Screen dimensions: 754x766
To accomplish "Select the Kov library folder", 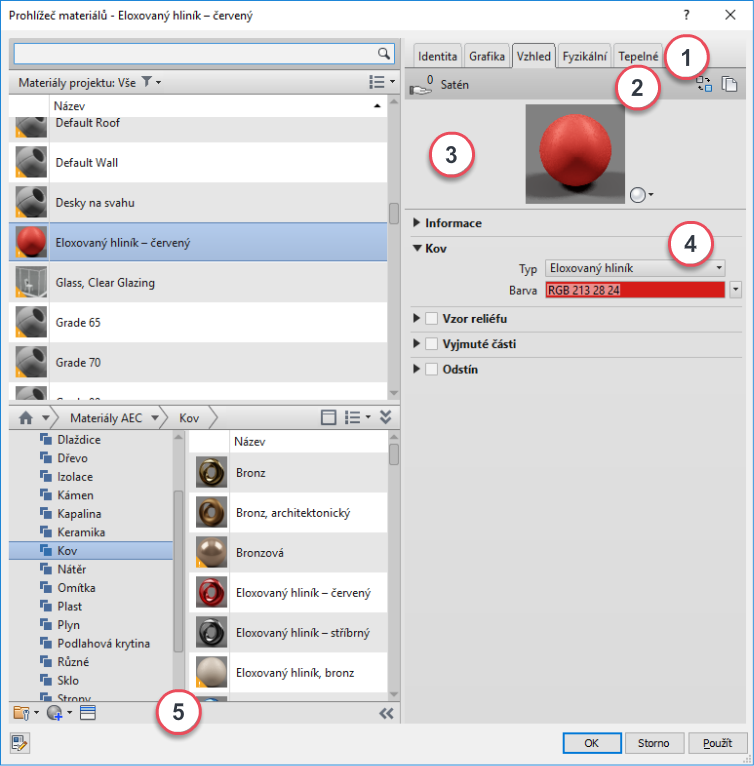I will click(x=91, y=551).
